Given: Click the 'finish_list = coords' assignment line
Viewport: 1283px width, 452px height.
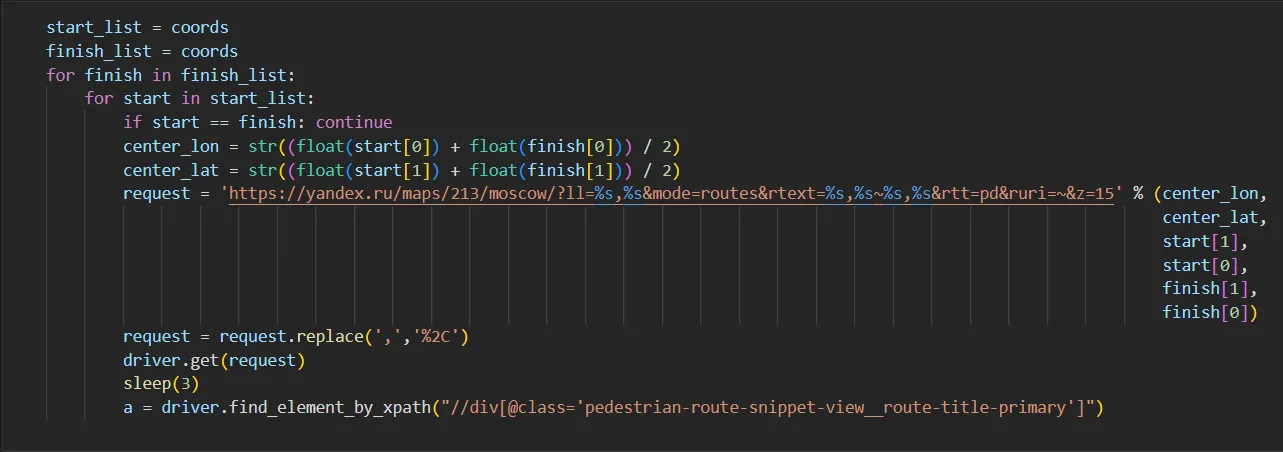Looking at the screenshot, I should (x=141, y=50).
